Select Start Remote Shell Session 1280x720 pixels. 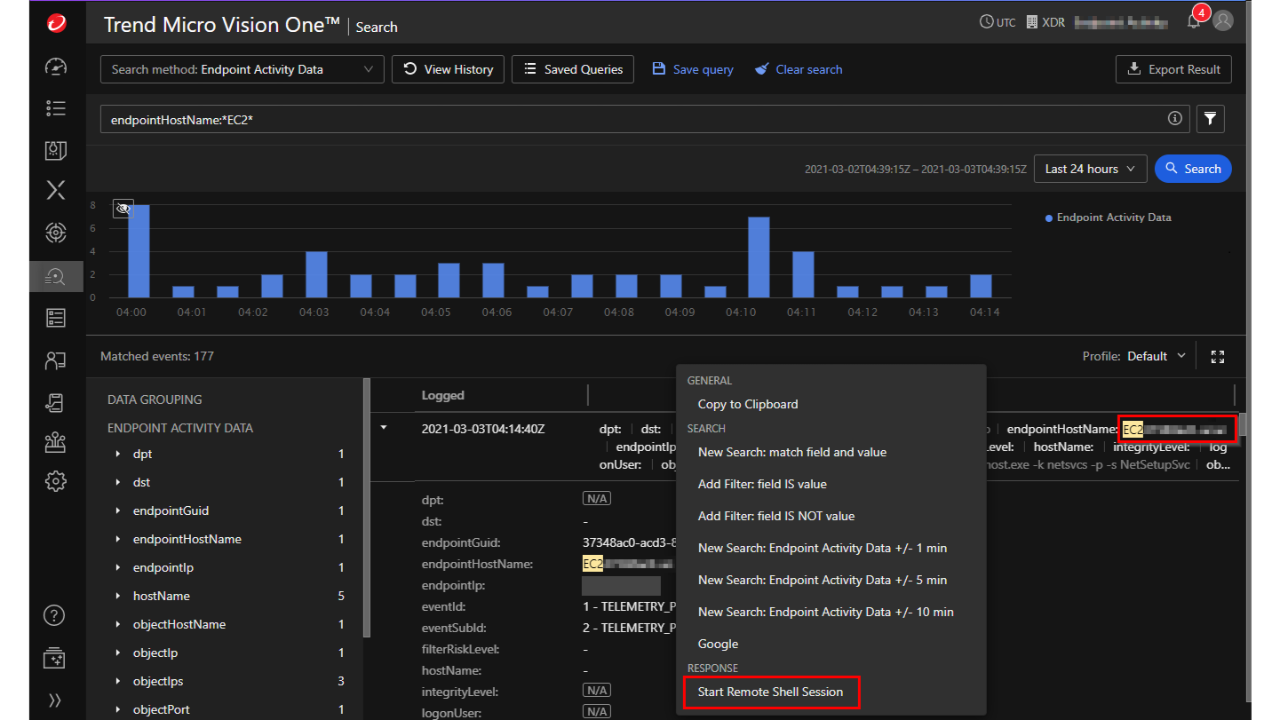(770, 692)
